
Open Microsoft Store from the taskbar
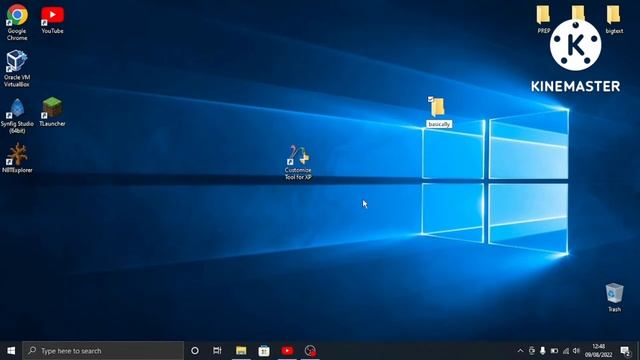point(264,351)
